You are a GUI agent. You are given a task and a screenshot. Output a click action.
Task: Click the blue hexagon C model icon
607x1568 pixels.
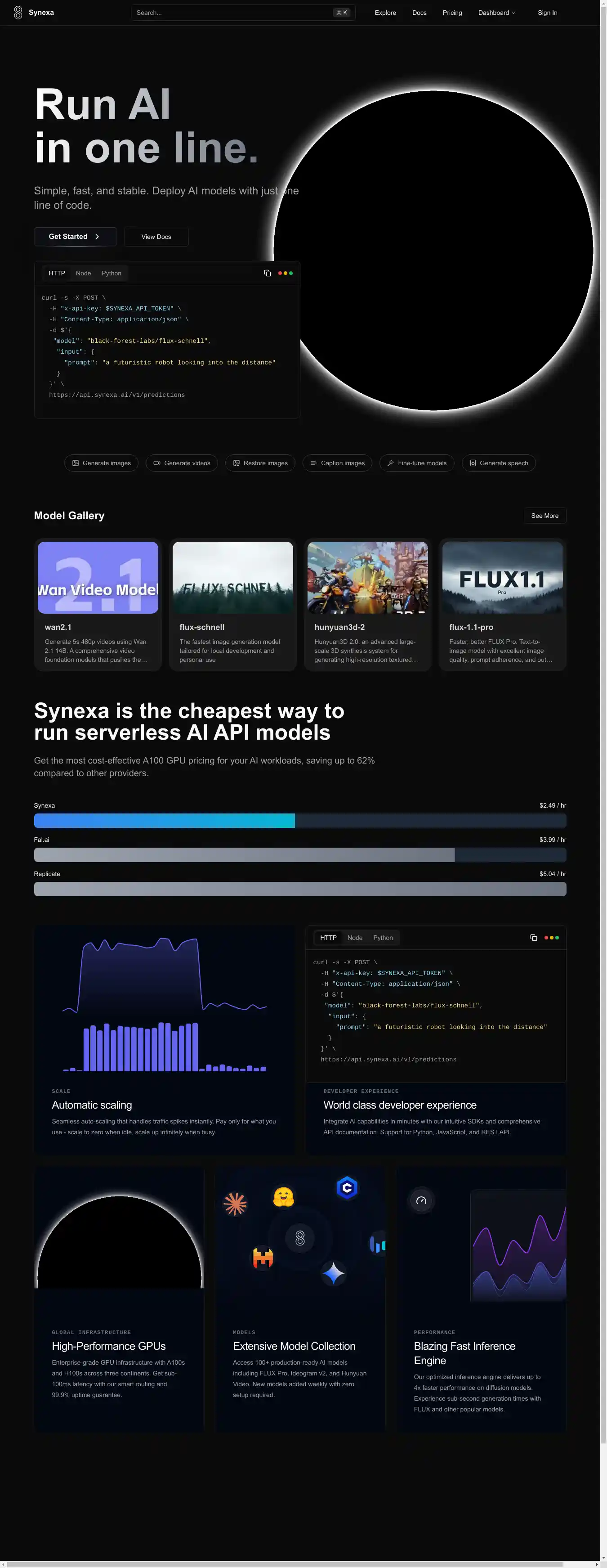347,1187
